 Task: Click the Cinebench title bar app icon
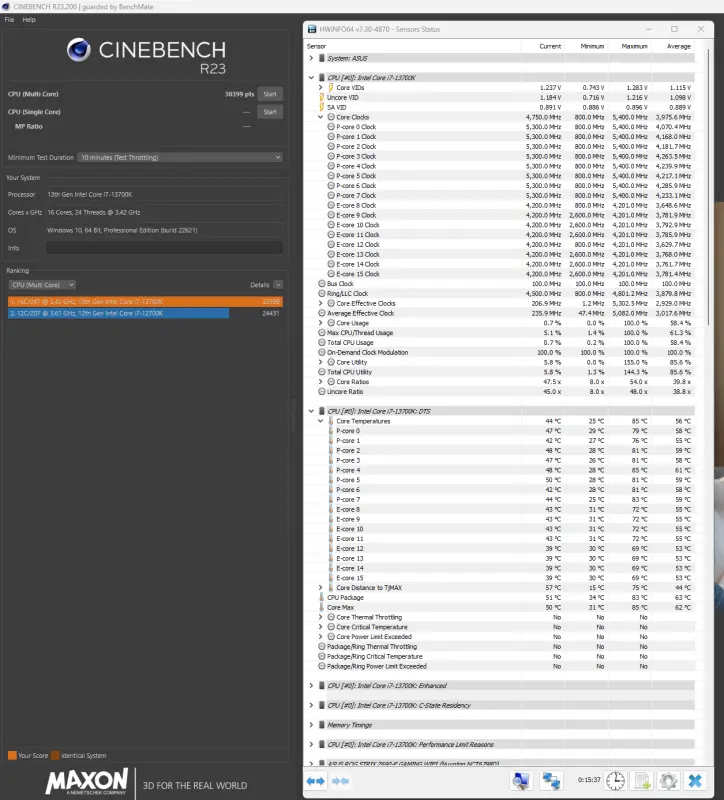pyautogui.click(x=6, y=7)
